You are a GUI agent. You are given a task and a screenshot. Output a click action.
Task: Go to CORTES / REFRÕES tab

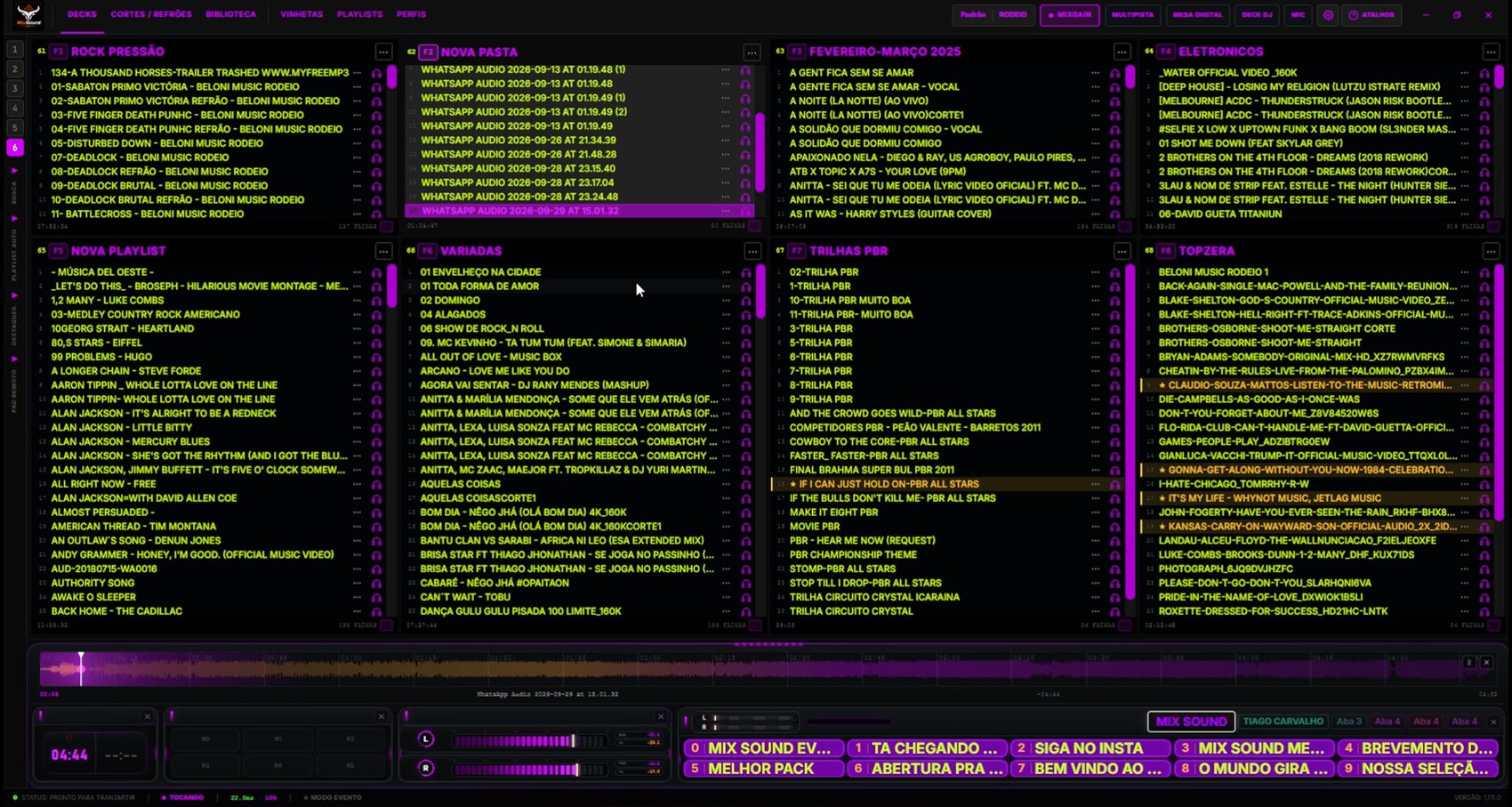[x=151, y=14]
